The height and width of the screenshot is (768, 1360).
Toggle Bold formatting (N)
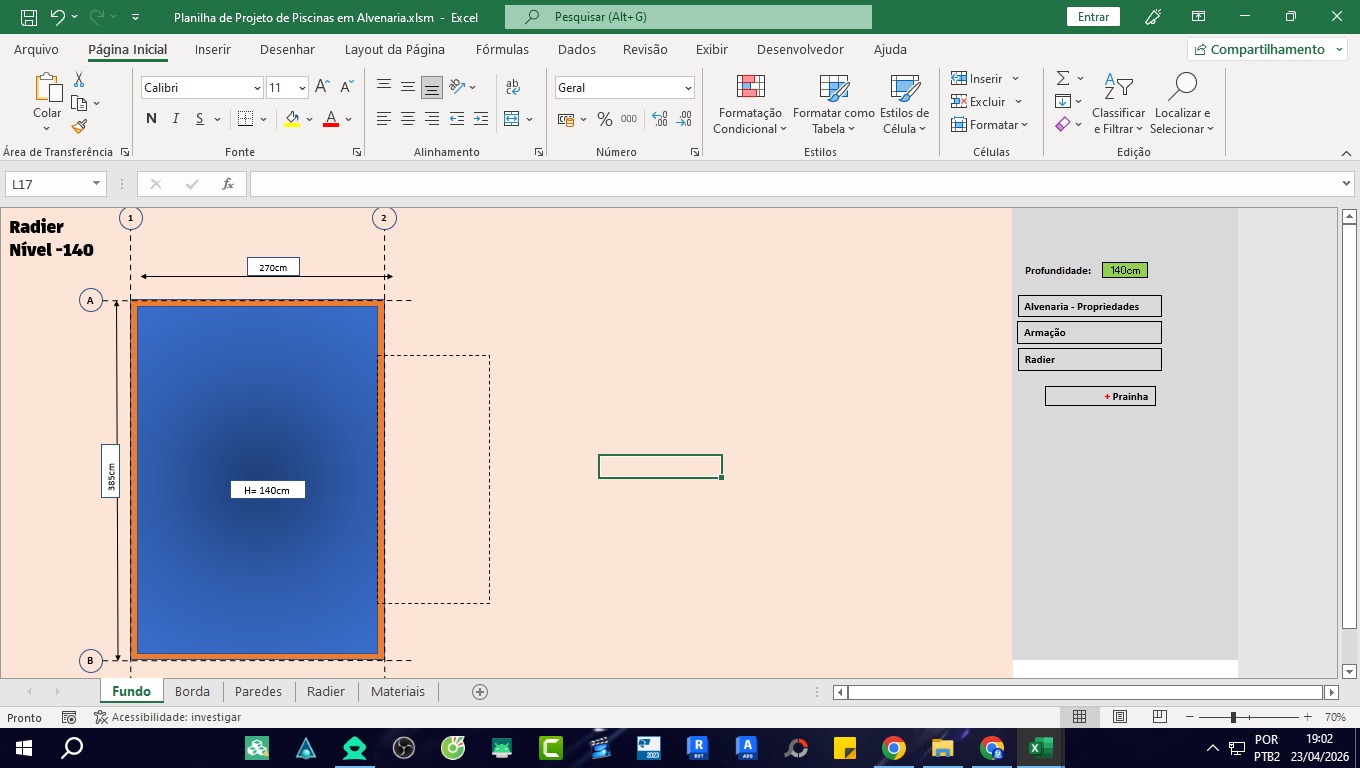point(151,119)
